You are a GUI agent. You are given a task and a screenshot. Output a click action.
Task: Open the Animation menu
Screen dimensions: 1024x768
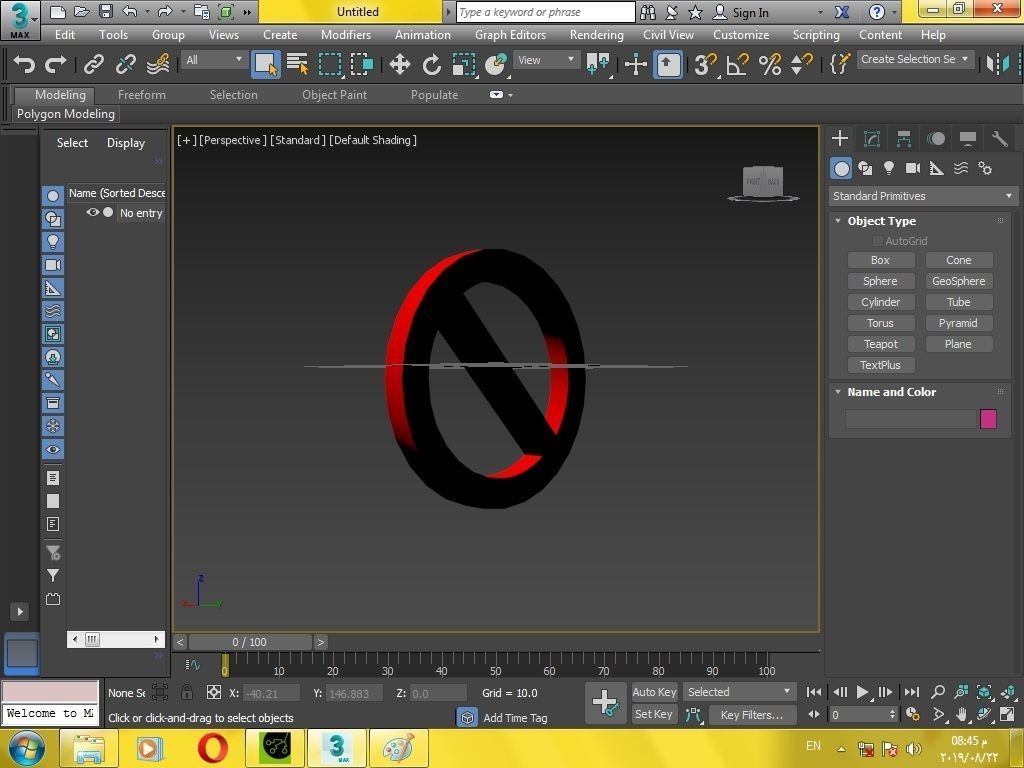pos(423,35)
